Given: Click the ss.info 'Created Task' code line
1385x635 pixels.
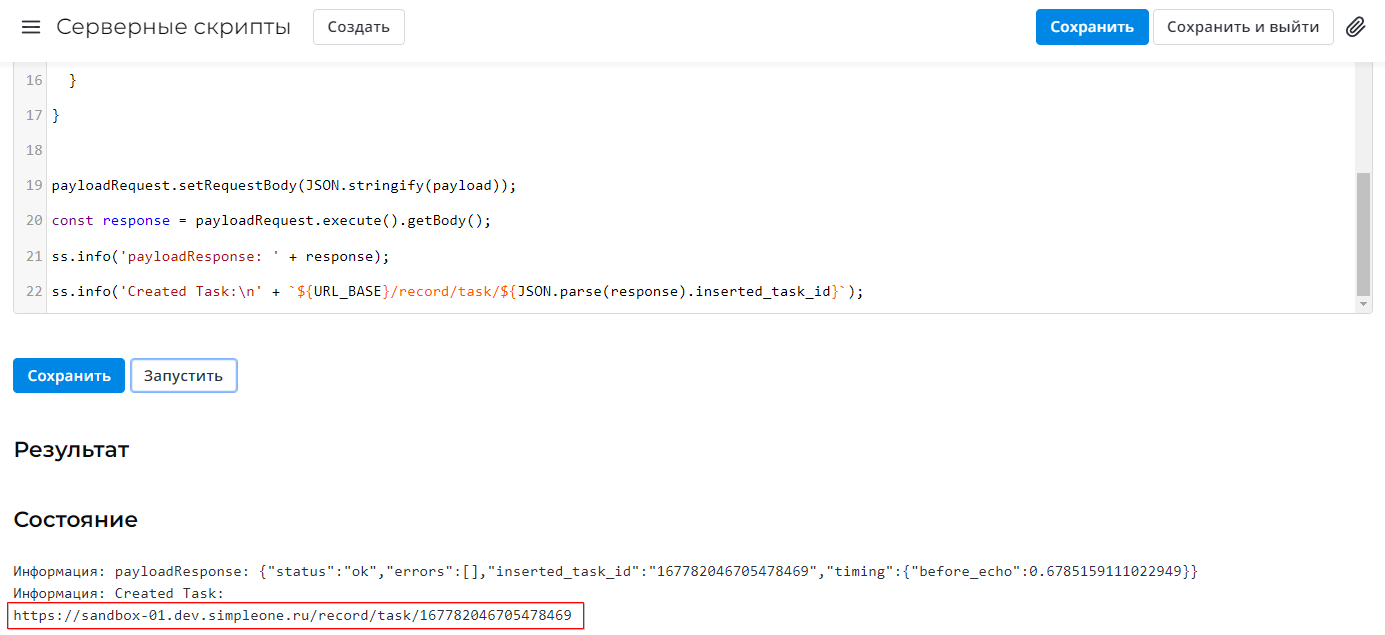Looking at the screenshot, I should [x=456, y=292].
